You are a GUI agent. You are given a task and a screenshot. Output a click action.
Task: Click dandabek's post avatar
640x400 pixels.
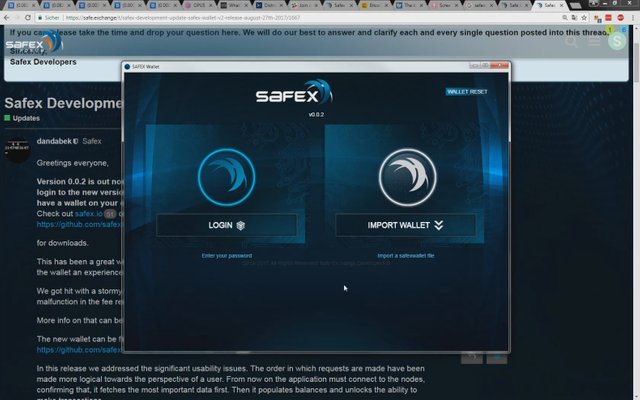tap(18, 148)
